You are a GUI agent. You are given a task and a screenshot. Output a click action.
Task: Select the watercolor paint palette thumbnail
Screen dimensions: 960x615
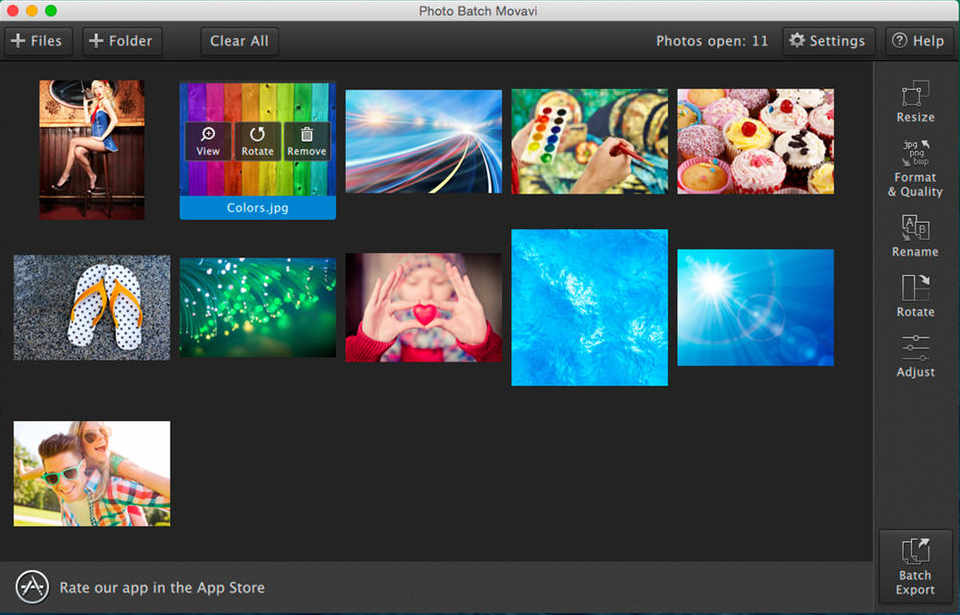589,141
